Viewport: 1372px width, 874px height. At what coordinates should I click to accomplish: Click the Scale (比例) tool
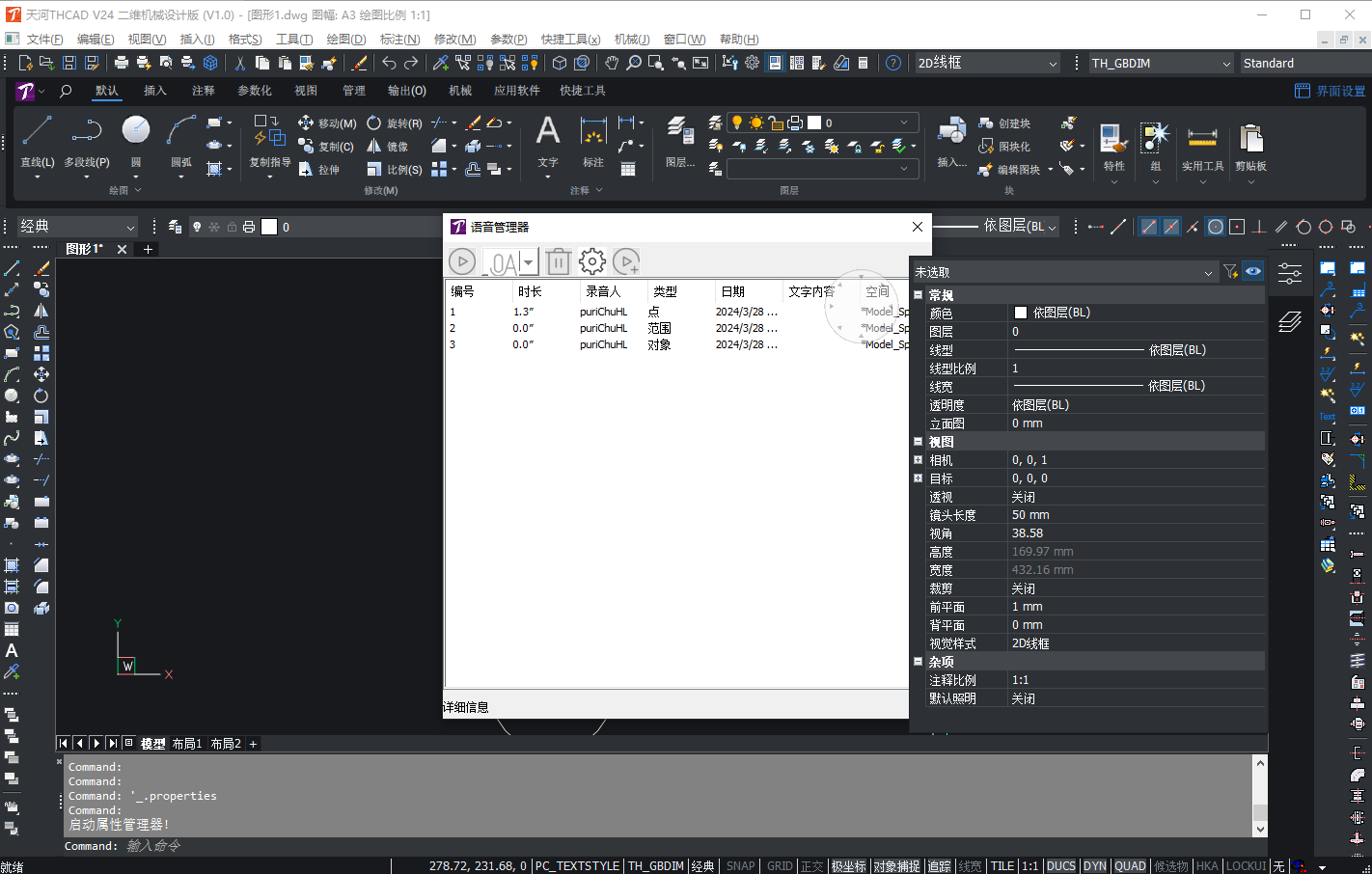click(x=394, y=170)
